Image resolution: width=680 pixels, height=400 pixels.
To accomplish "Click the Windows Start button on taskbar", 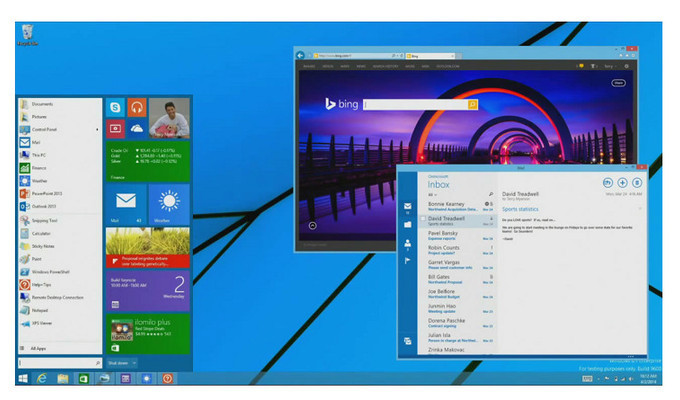I will 23,378.
